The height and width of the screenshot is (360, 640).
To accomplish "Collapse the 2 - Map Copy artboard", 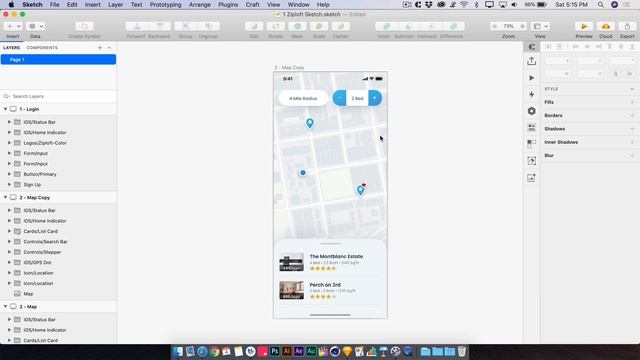I will pos(6,198).
